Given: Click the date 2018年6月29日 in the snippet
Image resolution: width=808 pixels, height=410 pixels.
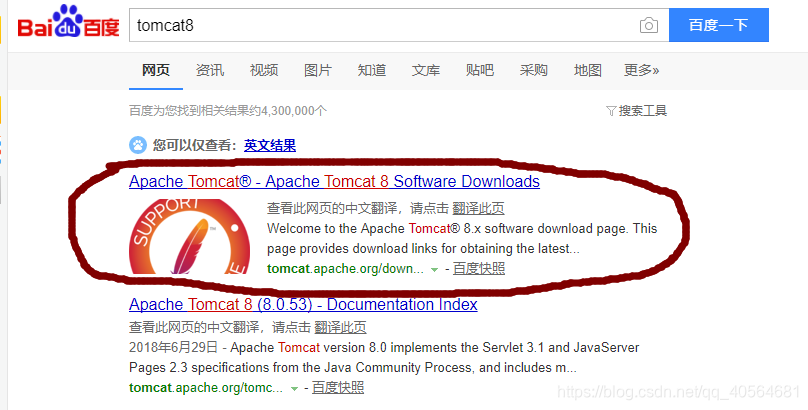Looking at the screenshot, I should tap(174, 348).
